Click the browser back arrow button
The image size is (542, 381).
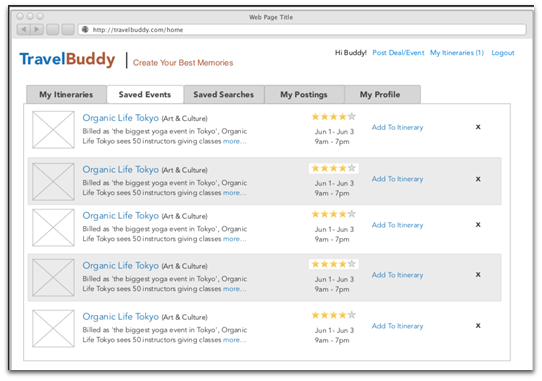click(x=24, y=29)
